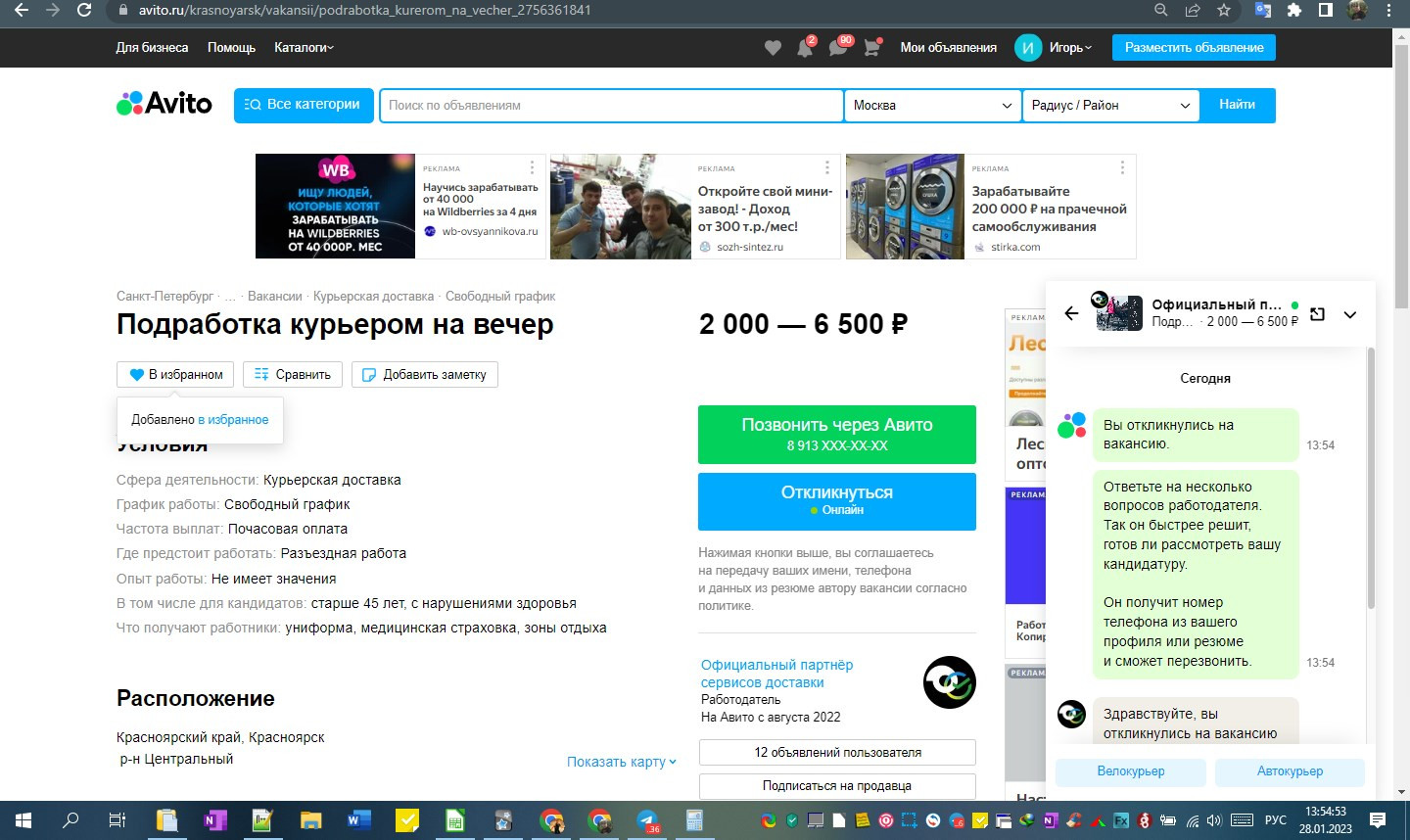This screenshot has height=840, width=1410.
Task: Open messages icon with 90 badge
Action: [838, 48]
